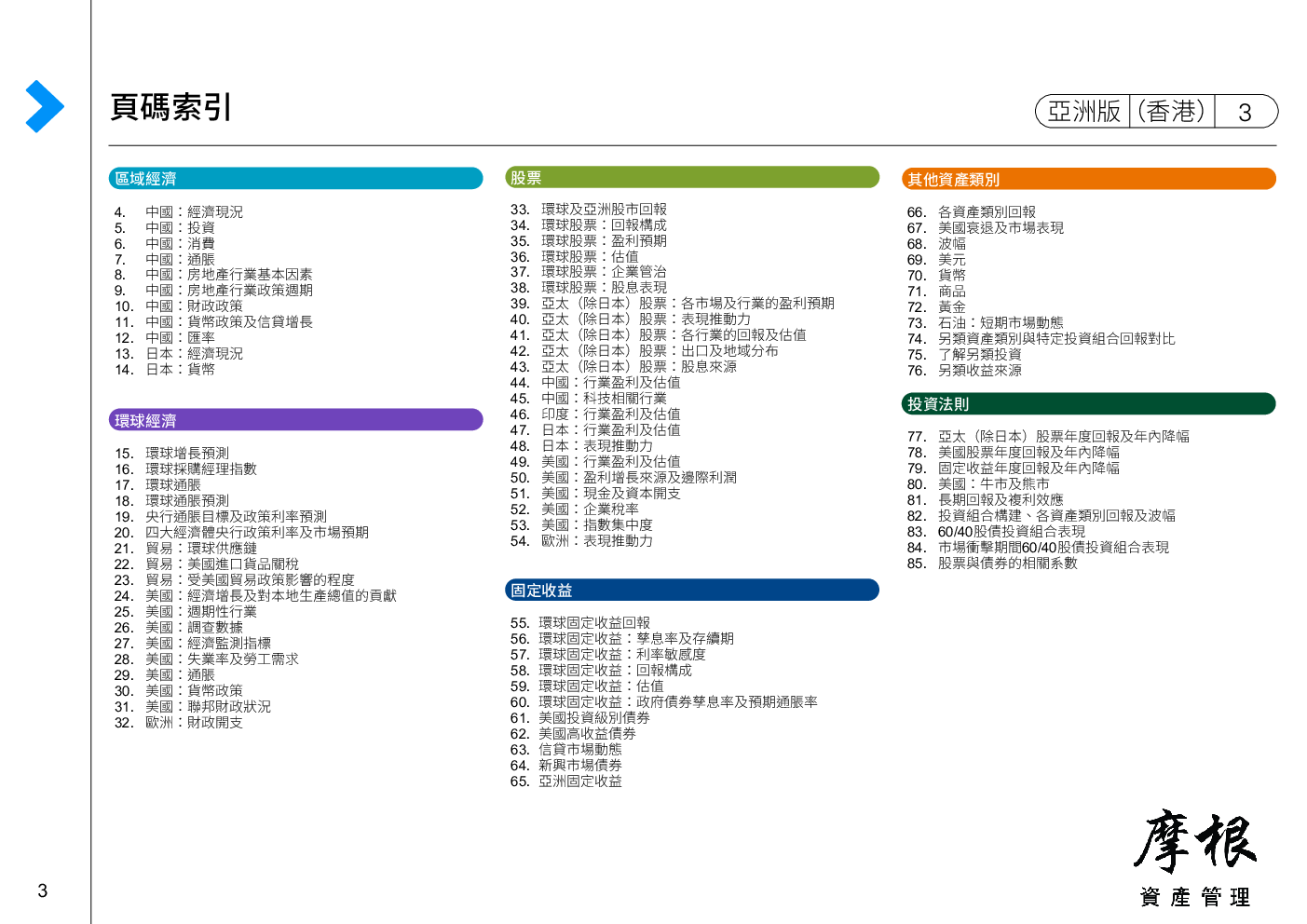The image size is (1307, 924).
Task: Select the 固定收益 section header
Action: (x=692, y=590)
